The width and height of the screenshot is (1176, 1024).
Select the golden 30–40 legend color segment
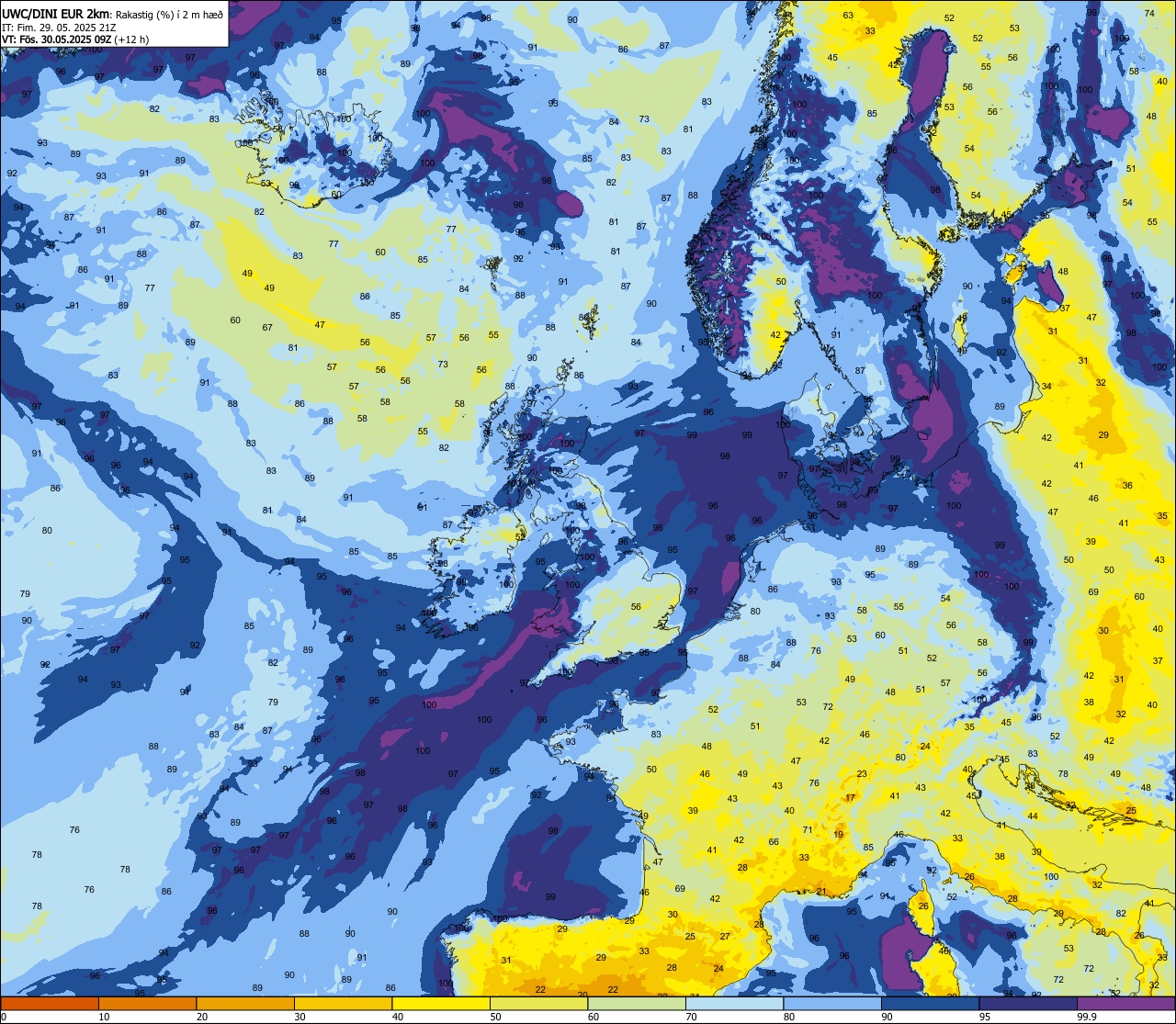pos(344,1003)
